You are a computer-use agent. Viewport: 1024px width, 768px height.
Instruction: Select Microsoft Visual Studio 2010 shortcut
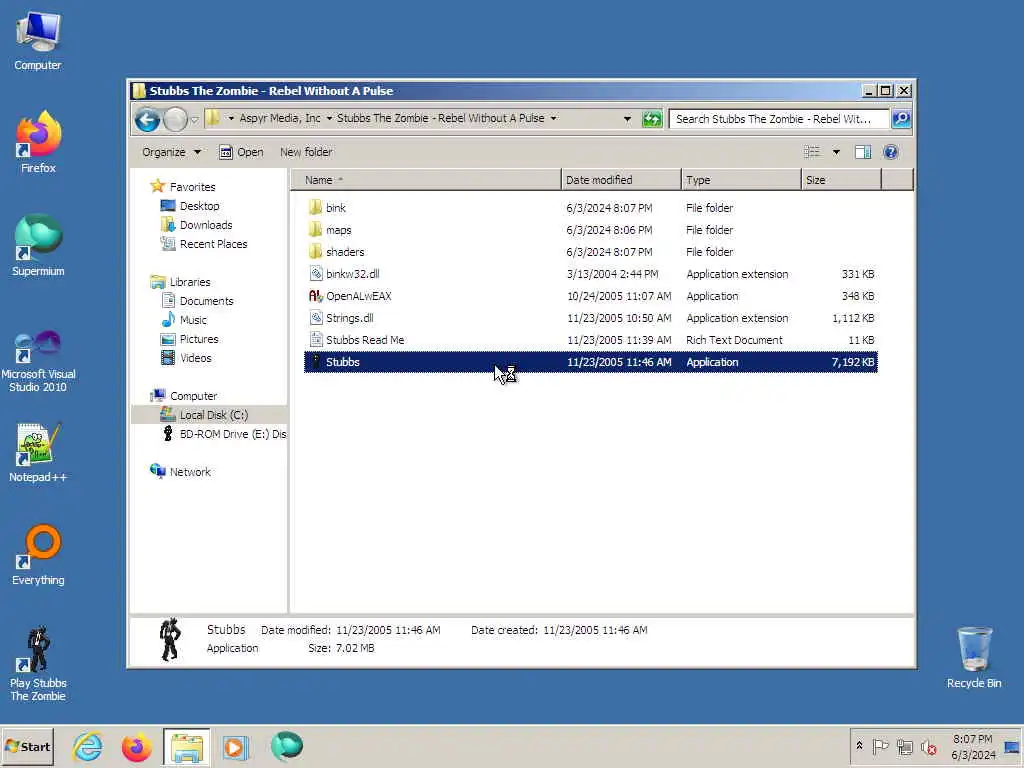38,361
